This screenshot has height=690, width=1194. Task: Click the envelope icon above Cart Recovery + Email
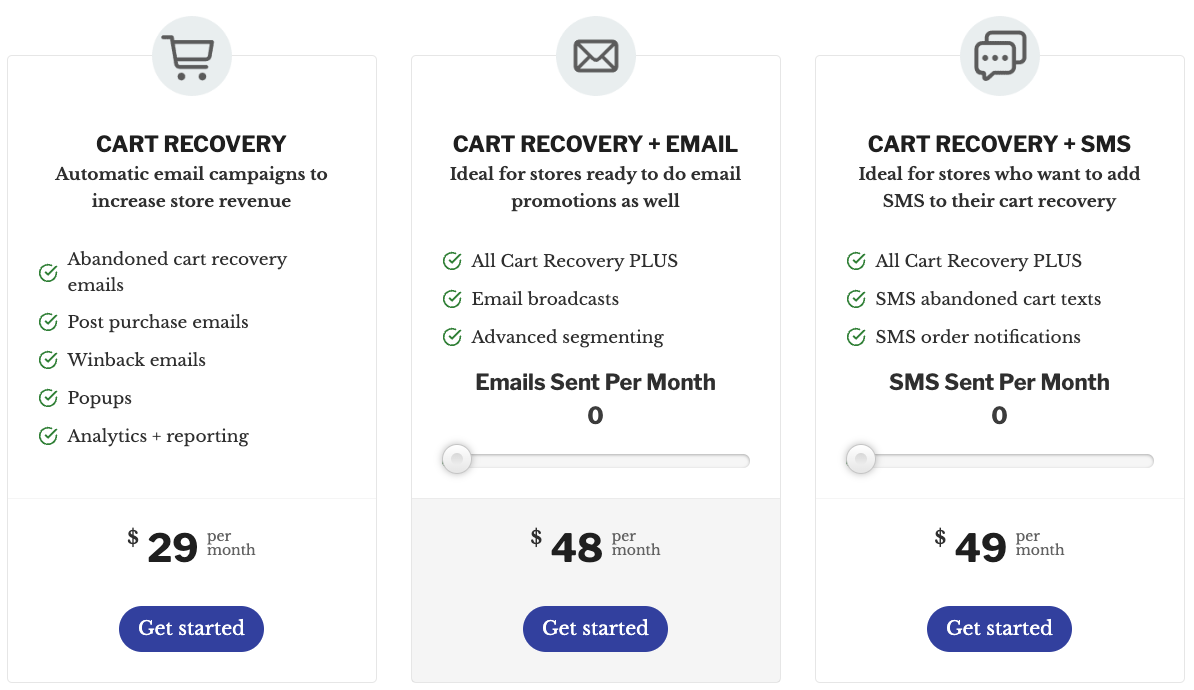click(595, 55)
